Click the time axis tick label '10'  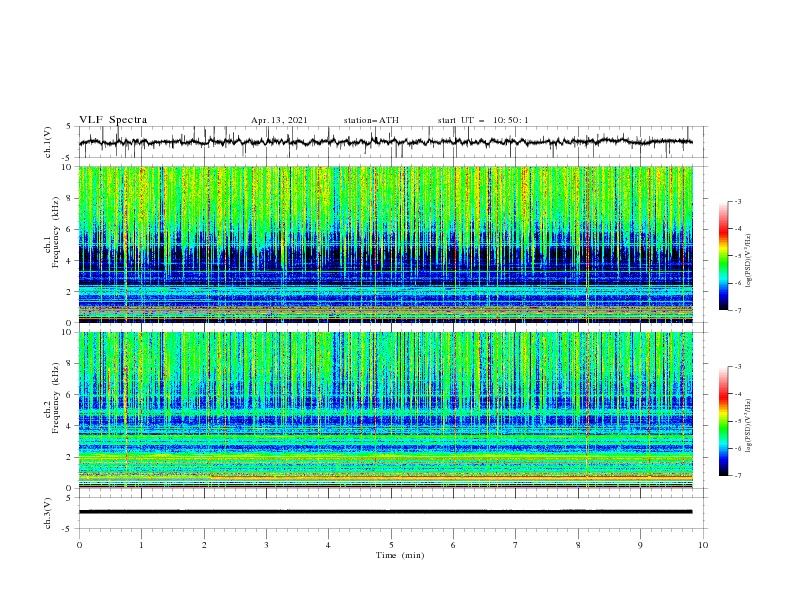coord(703,545)
